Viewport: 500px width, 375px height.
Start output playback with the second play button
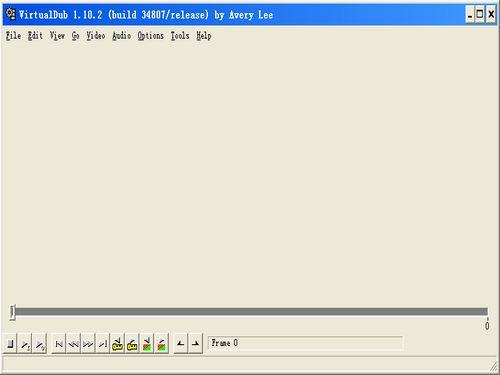(39, 343)
